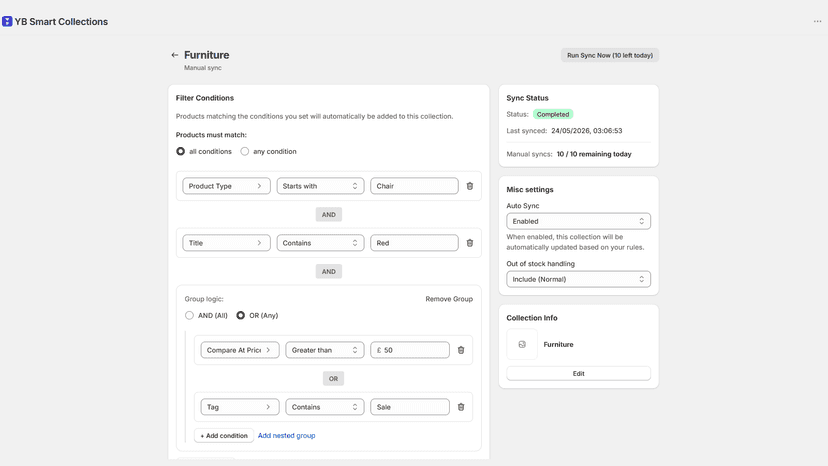
Task: Focus the Red value input
Action: 414,243
